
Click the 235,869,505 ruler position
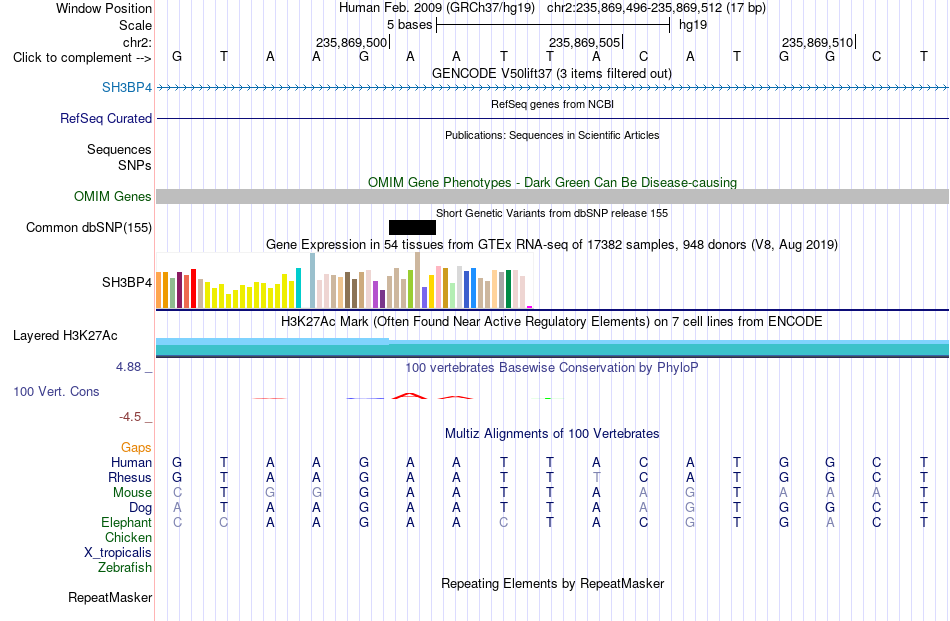[584, 42]
